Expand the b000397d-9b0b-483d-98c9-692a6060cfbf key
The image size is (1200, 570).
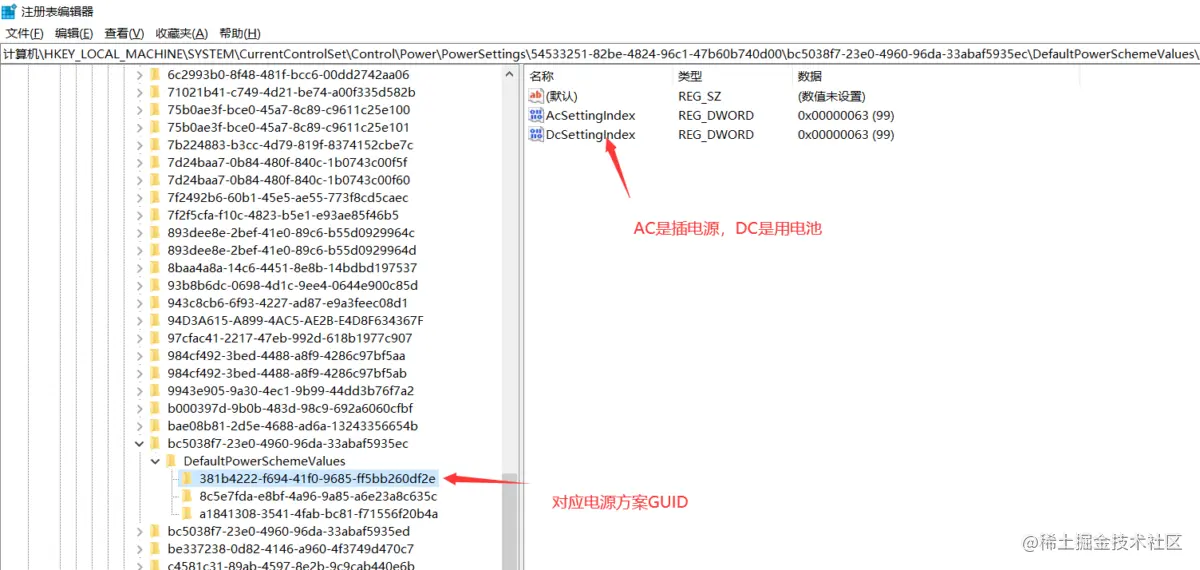[139, 408]
